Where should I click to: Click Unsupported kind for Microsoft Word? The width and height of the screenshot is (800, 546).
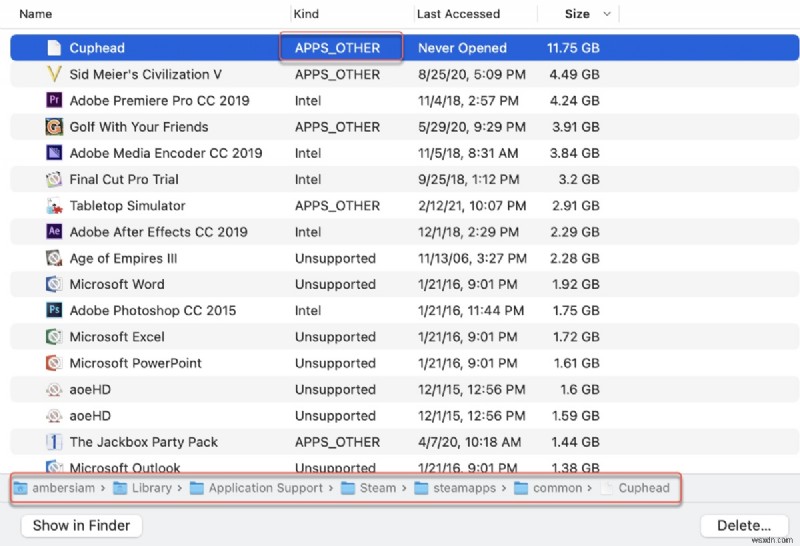[335, 284]
